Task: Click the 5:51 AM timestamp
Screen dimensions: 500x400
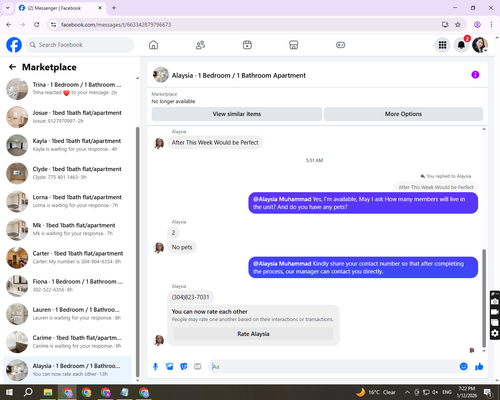Action: (314, 160)
